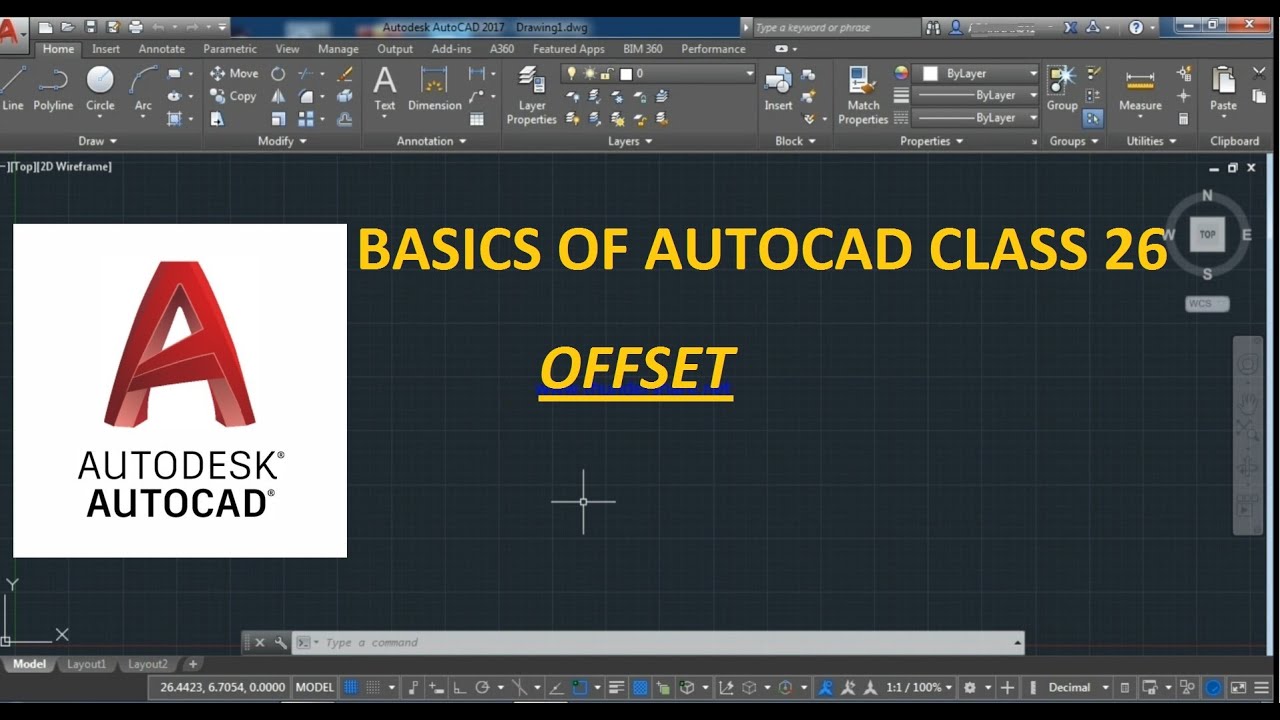Toggle snap mode in status bar
Image resolution: width=1280 pixels, height=720 pixels.
373,688
